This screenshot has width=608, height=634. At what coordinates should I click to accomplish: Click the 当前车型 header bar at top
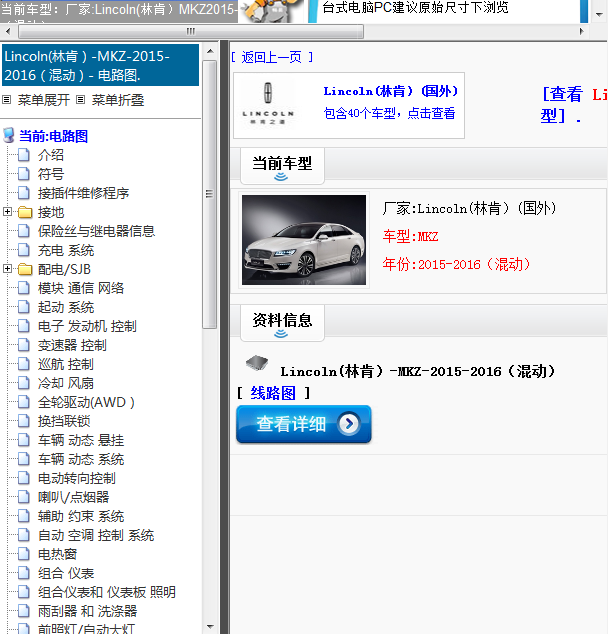(x=119, y=11)
